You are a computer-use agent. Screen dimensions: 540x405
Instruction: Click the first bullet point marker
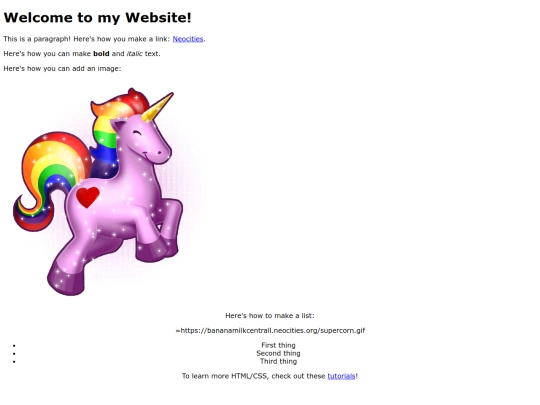14,345
